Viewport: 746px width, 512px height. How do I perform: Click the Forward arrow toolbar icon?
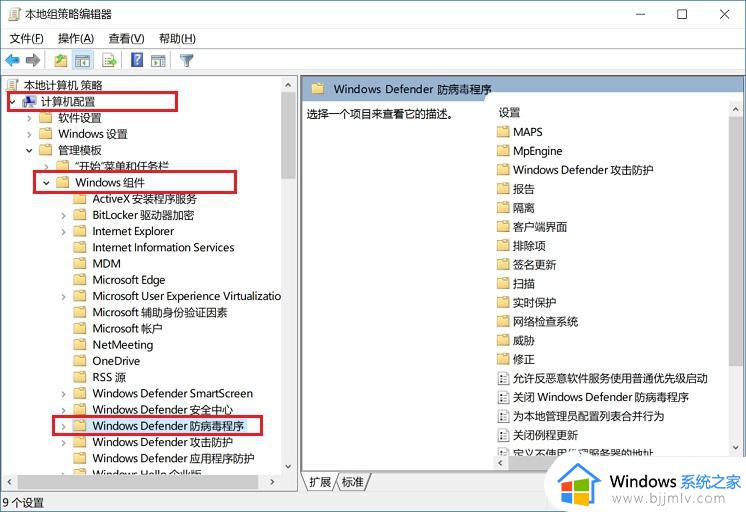(x=33, y=60)
